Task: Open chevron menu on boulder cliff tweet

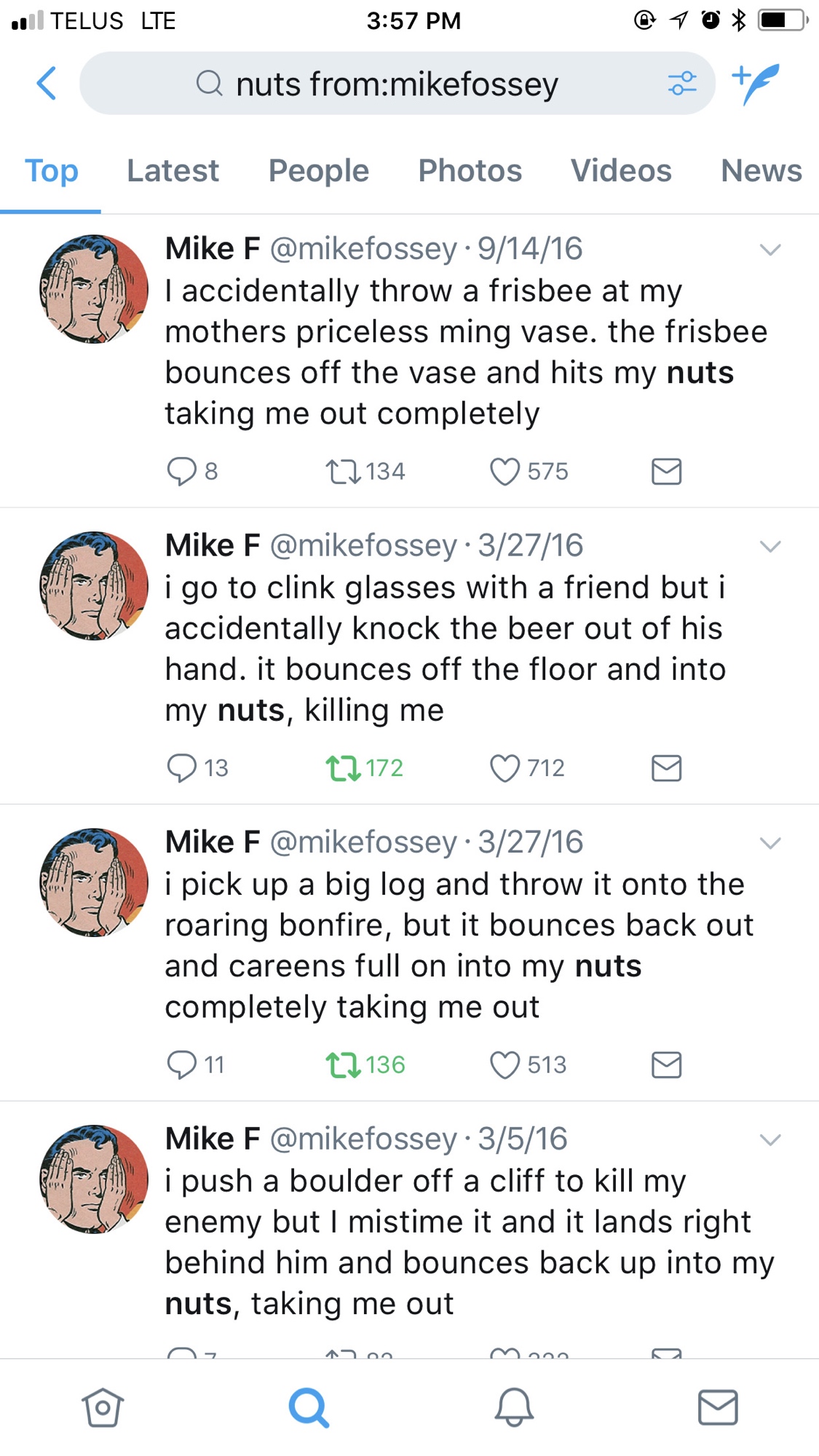Action: [770, 1140]
